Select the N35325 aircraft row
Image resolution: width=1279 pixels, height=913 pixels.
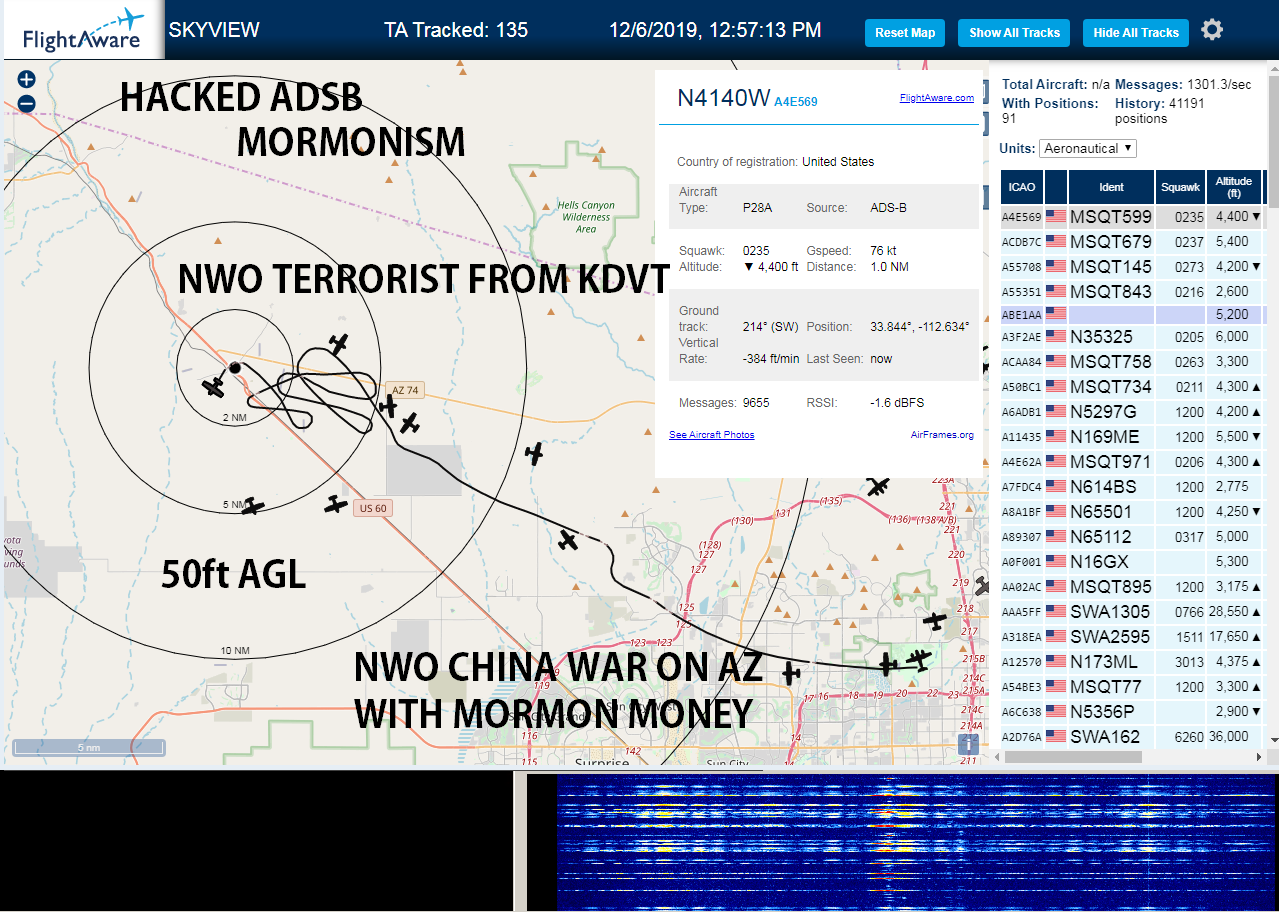click(1132, 336)
